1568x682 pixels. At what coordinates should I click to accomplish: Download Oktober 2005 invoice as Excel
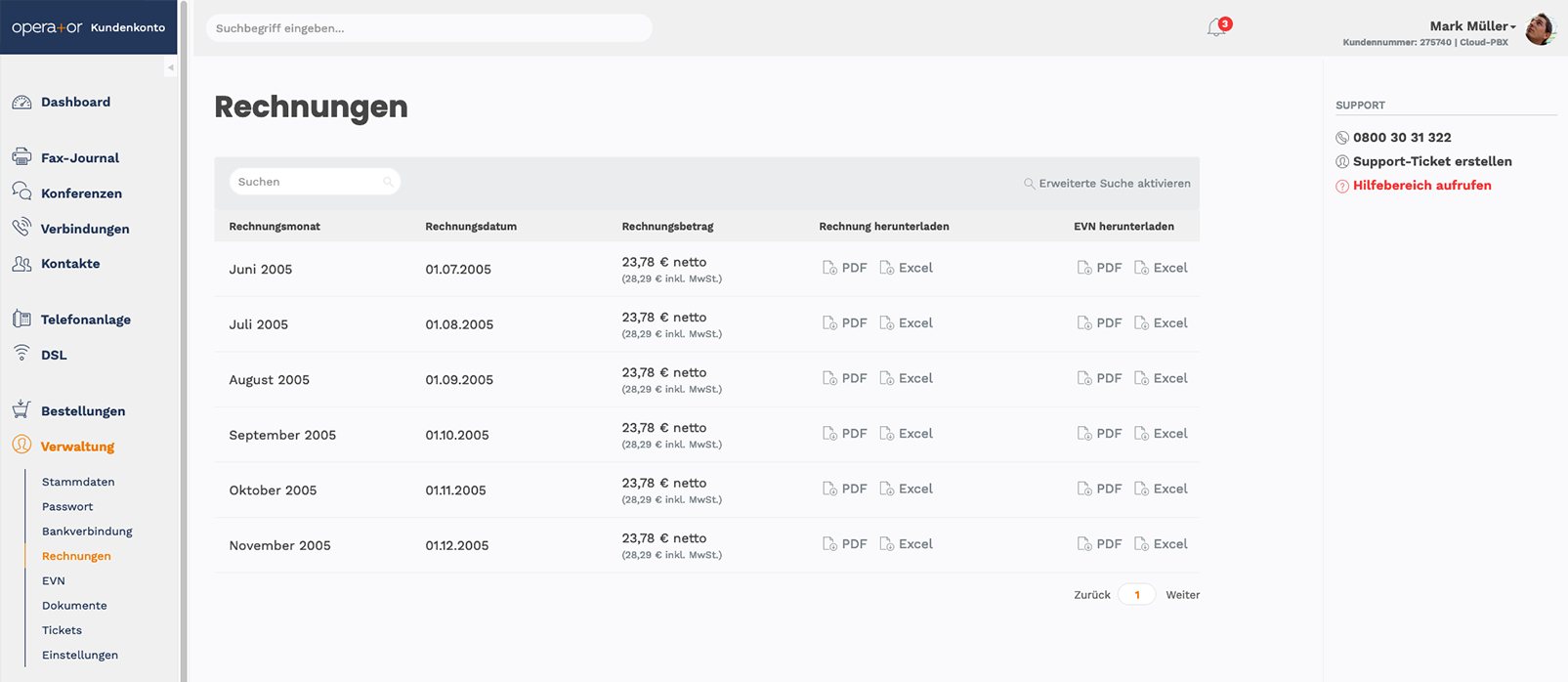pos(907,489)
